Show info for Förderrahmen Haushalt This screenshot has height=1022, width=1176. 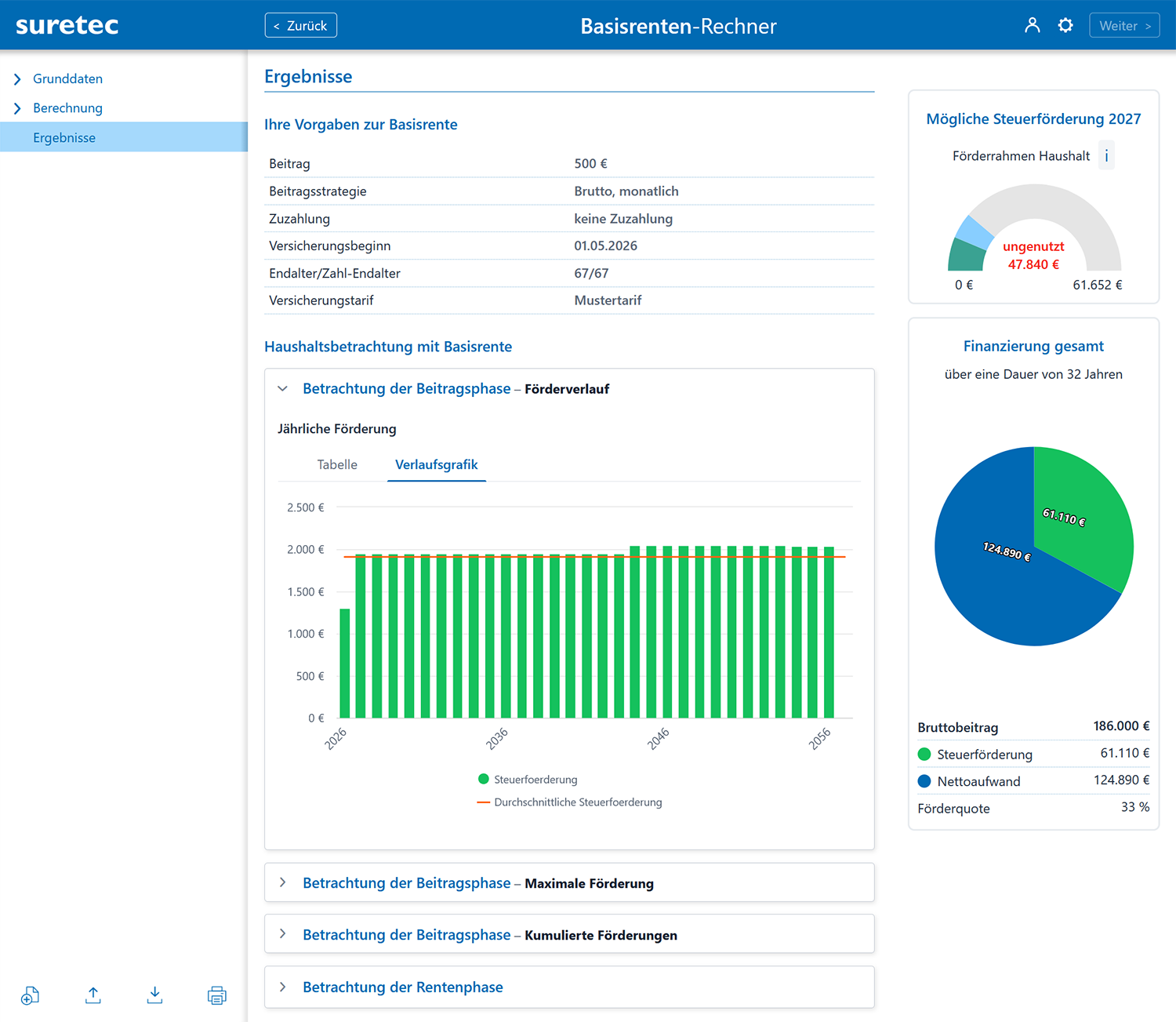[x=1106, y=156]
